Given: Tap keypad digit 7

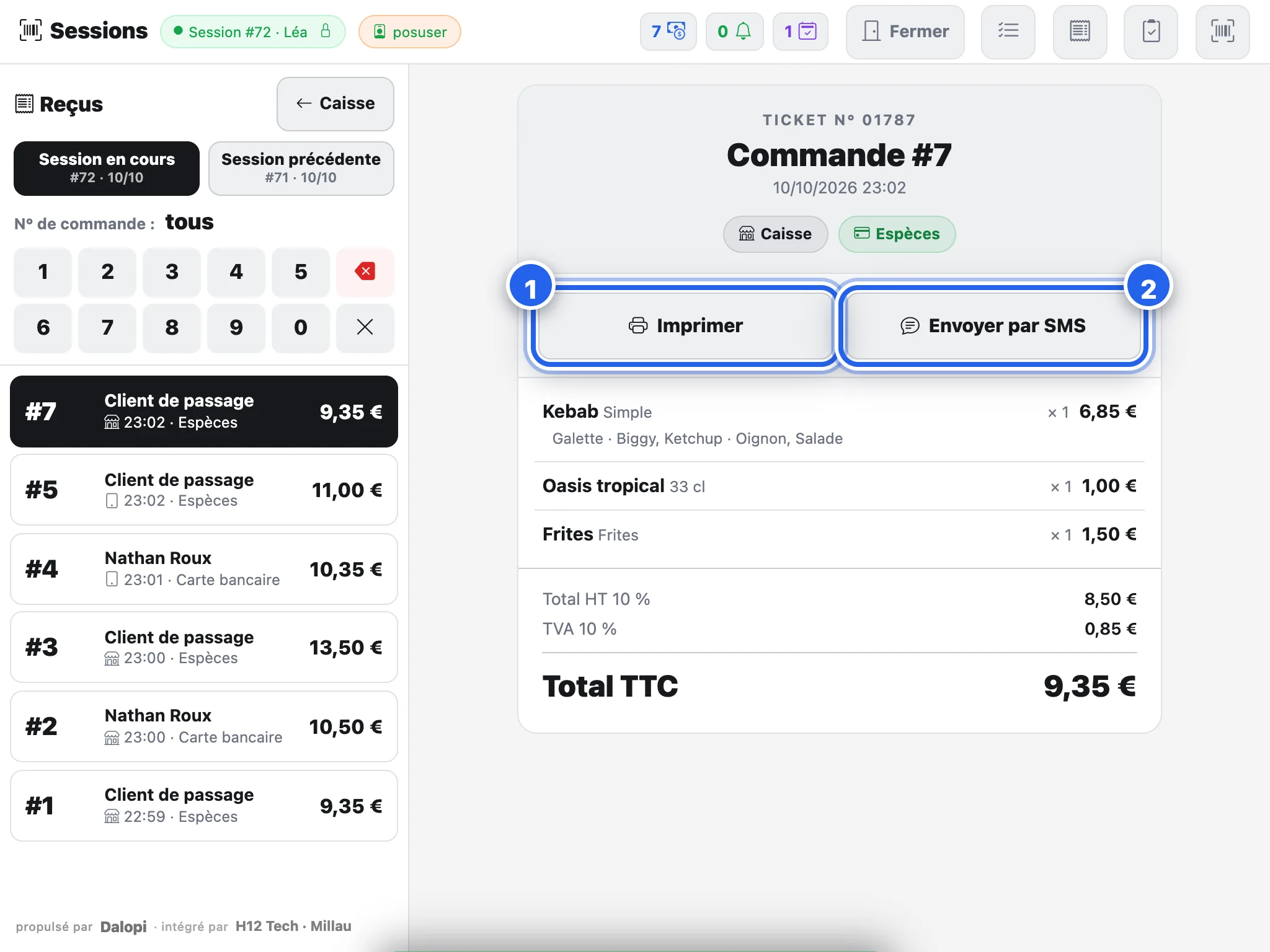Looking at the screenshot, I should click(x=107, y=327).
